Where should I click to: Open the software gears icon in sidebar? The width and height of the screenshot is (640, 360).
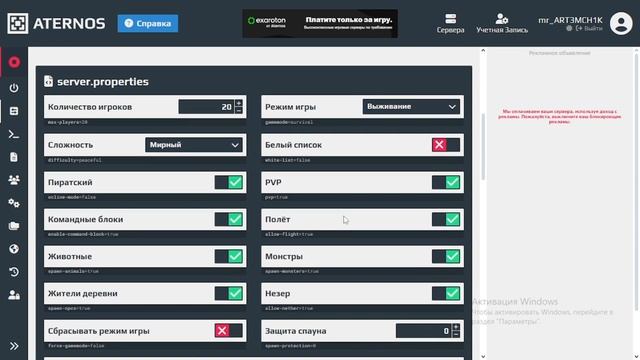coord(14,203)
